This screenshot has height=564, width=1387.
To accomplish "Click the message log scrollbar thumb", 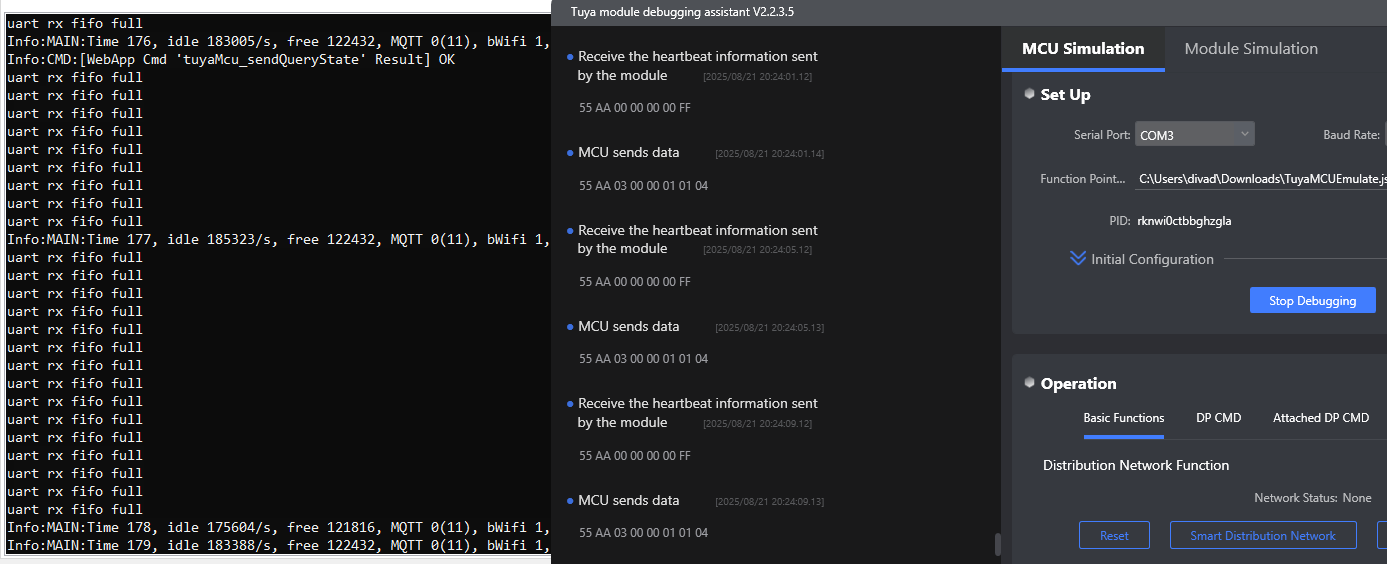I will (x=996, y=544).
